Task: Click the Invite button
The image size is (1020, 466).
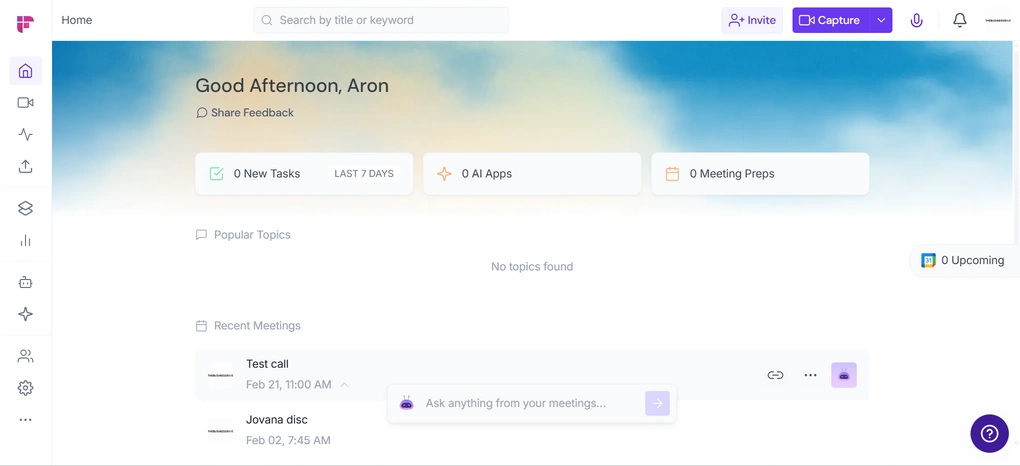Action: coord(752,20)
